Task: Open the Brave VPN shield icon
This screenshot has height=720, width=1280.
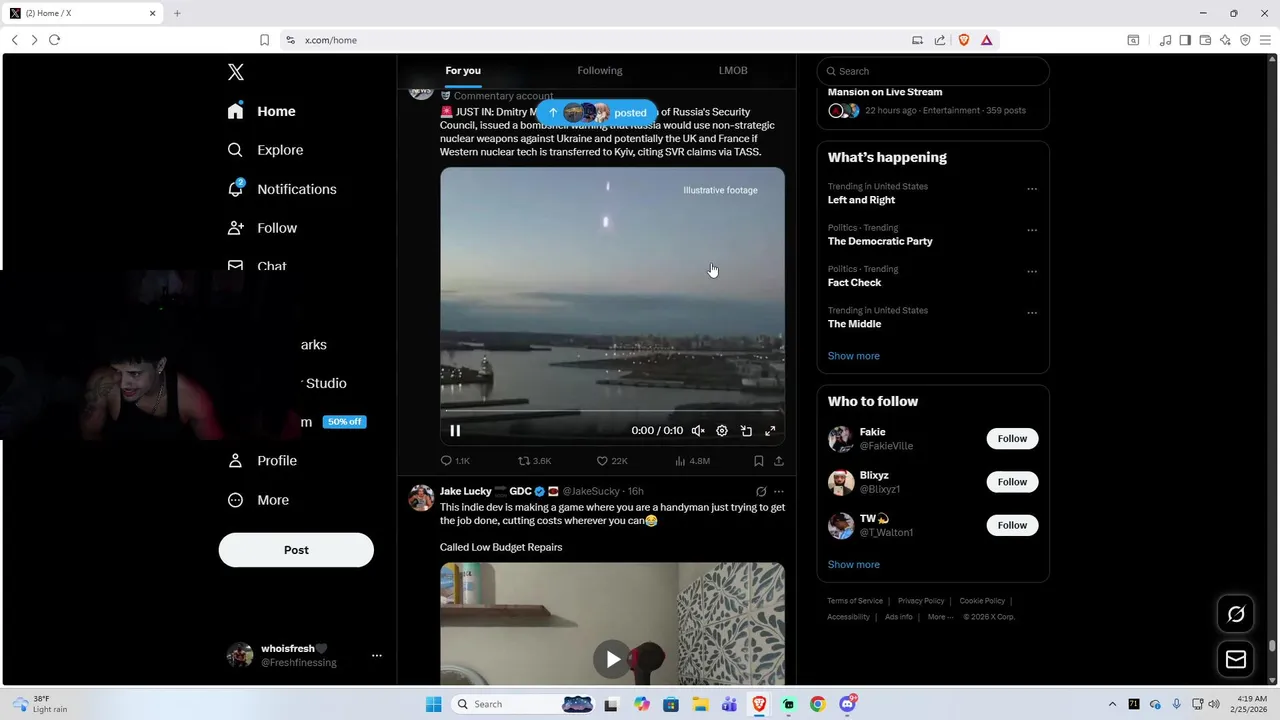Action: click(x=1245, y=40)
